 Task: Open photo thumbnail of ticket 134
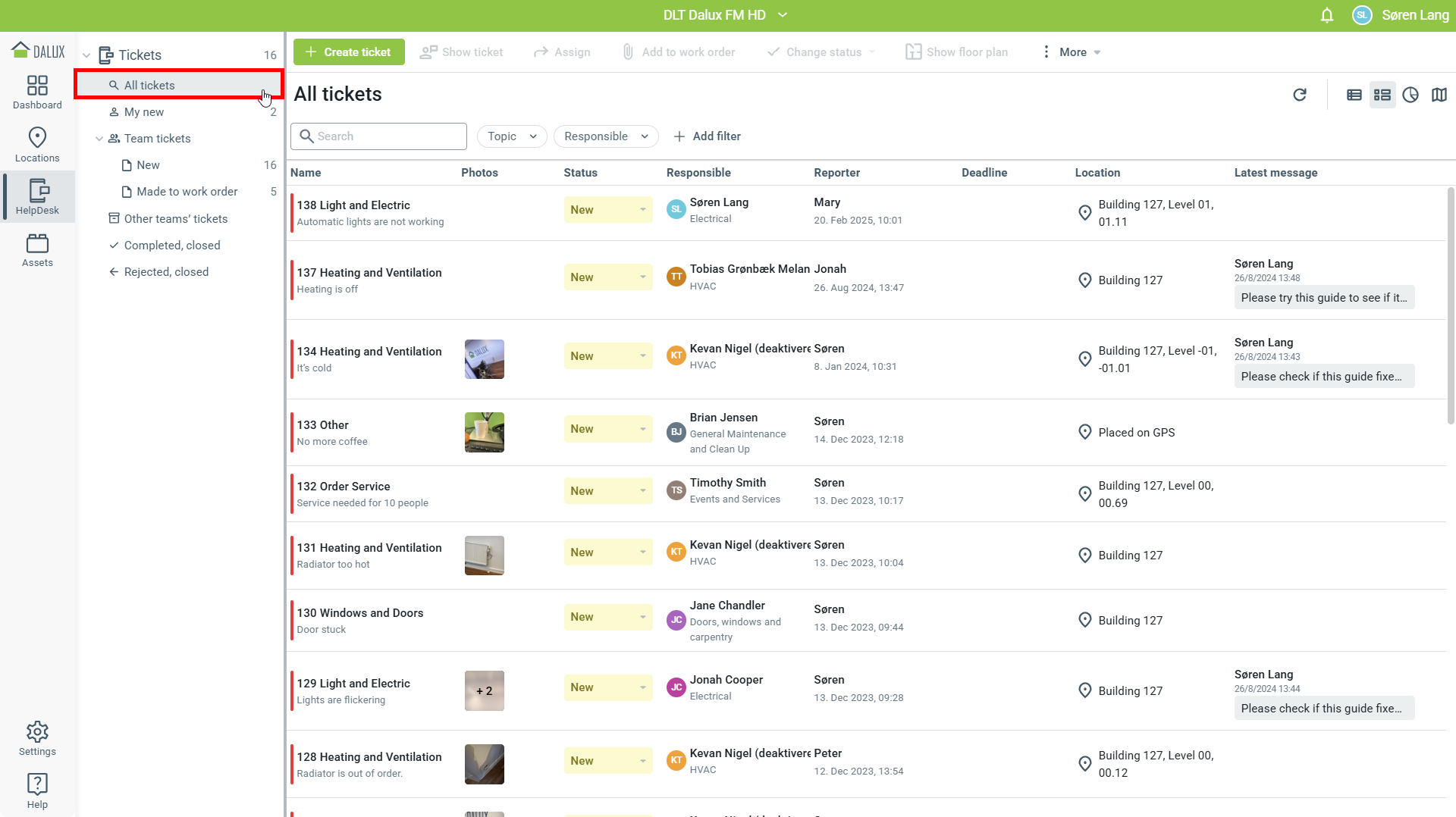coord(484,359)
